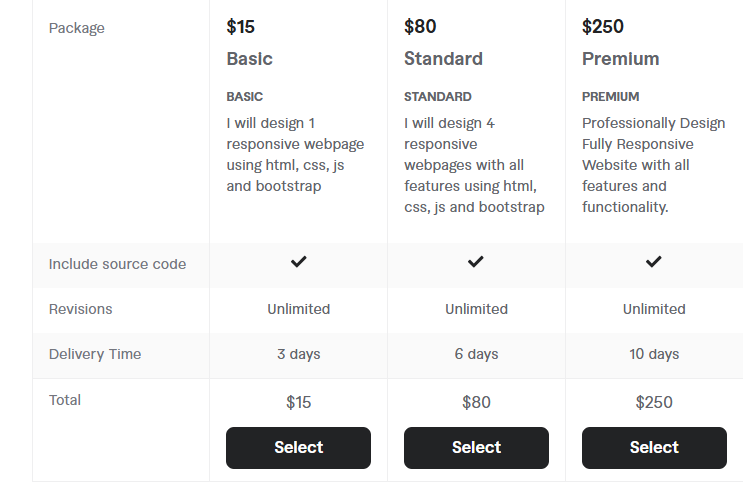
Task: Click the Total $80 amount
Action: click(x=476, y=402)
